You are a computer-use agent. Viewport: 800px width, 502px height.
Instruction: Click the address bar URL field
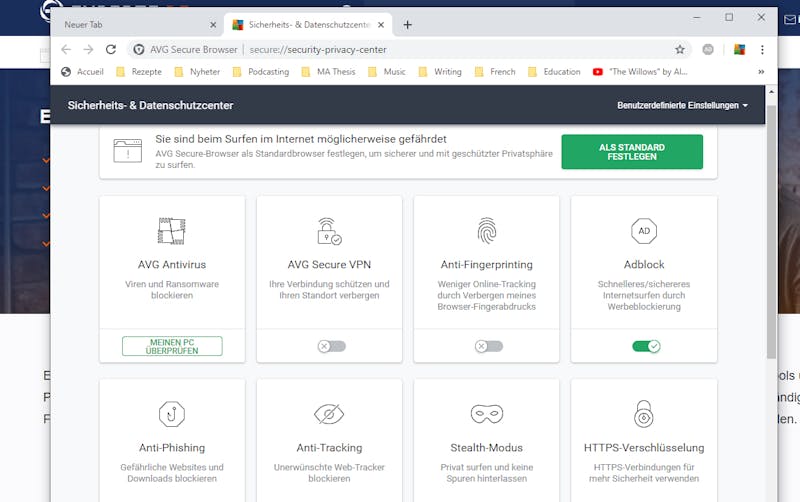tap(408, 49)
